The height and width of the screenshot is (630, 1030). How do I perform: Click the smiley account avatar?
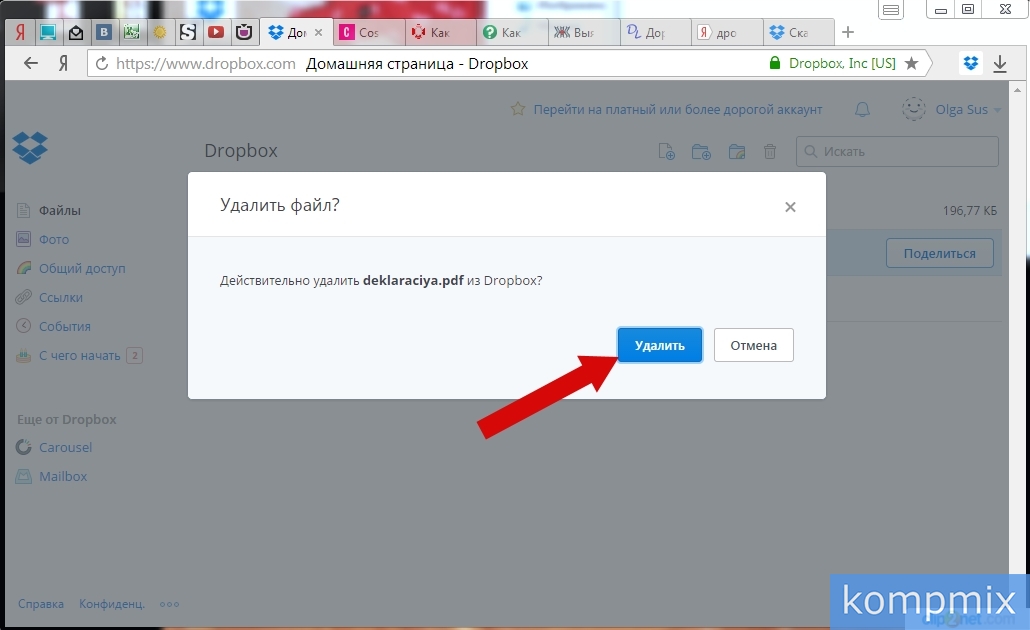click(x=914, y=109)
